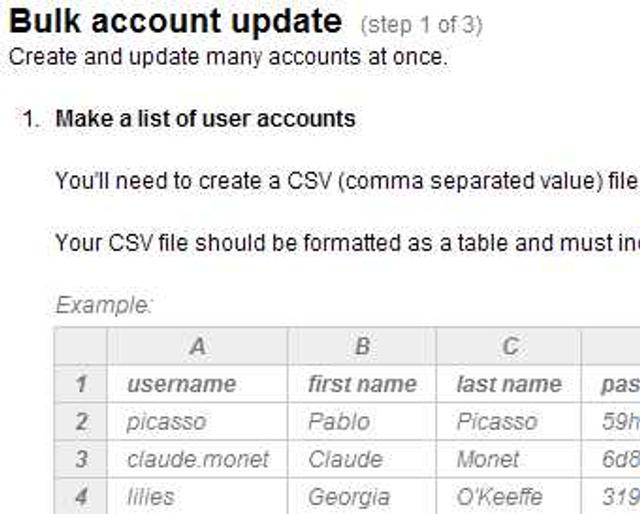Click the "last name" cell
640x514 pixels.
[509, 384]
